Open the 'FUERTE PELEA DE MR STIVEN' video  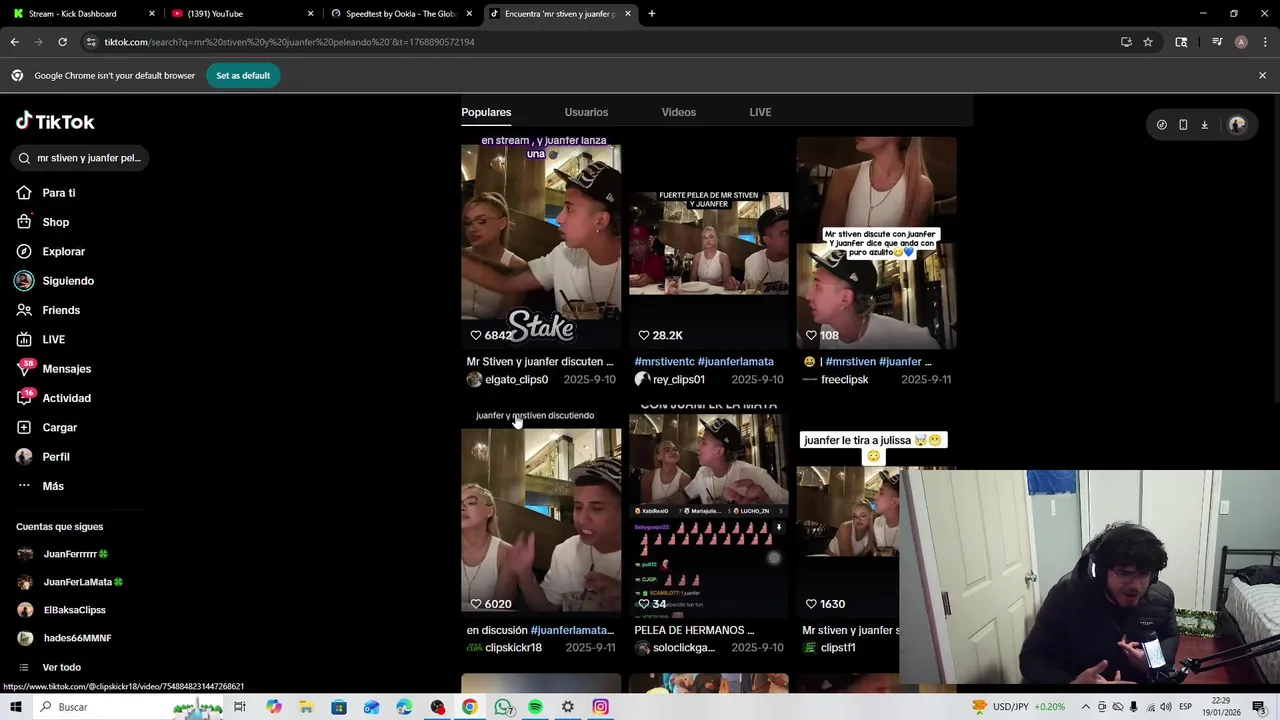(709, 243)
